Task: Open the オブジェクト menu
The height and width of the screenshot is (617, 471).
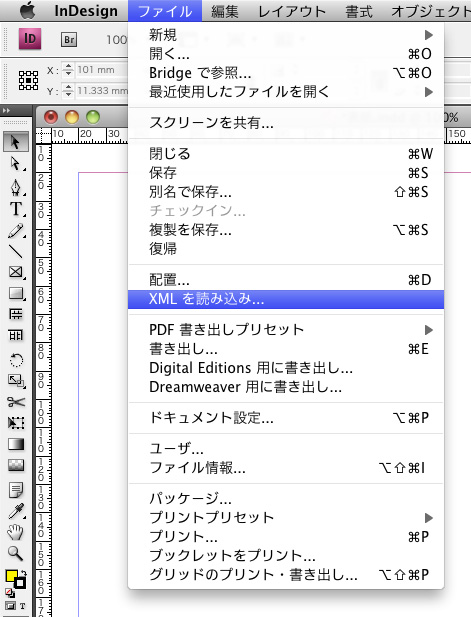Action: tap(431, 11)
